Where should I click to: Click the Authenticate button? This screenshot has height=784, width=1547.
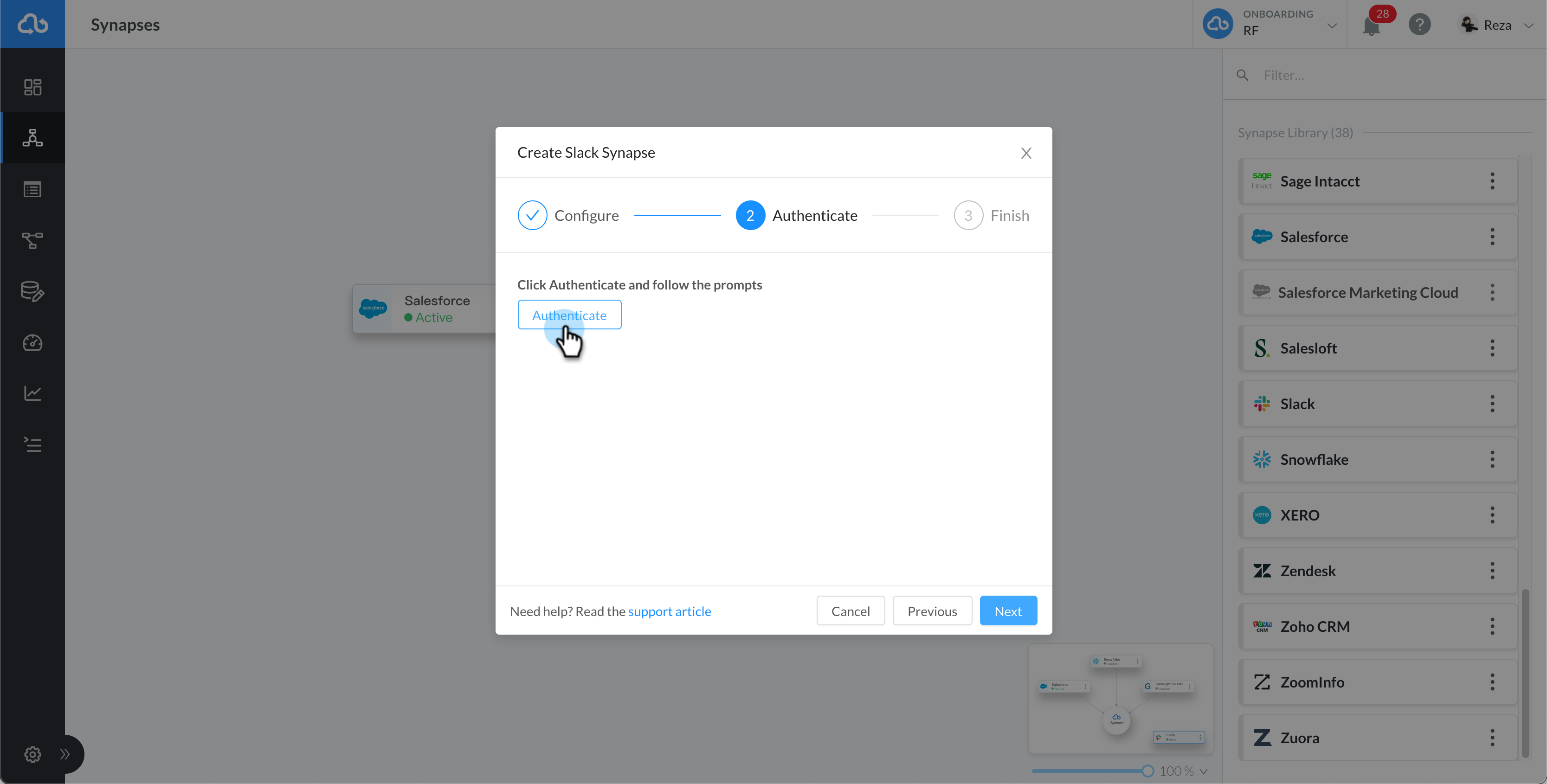pos(569,315)
